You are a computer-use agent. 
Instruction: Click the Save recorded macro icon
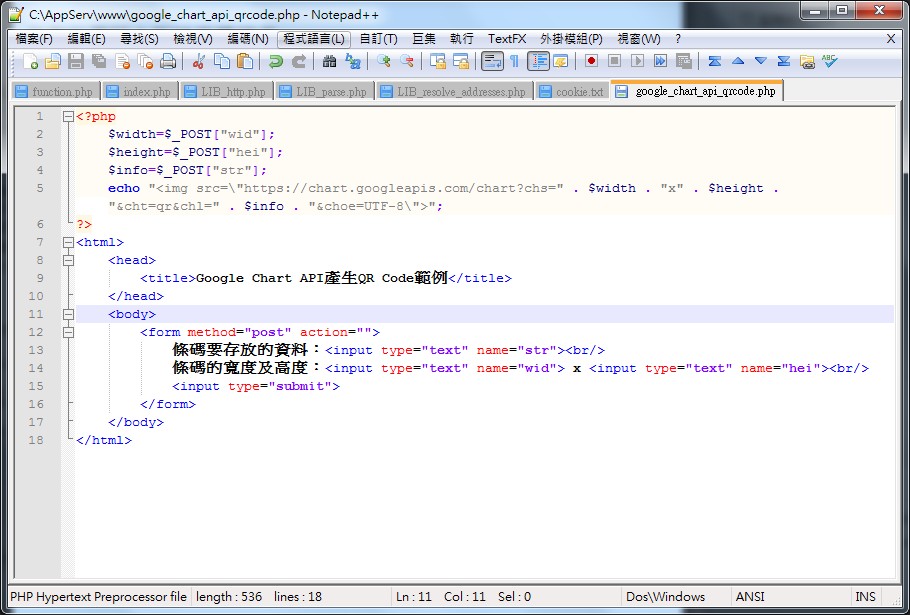tap(684, 61)
